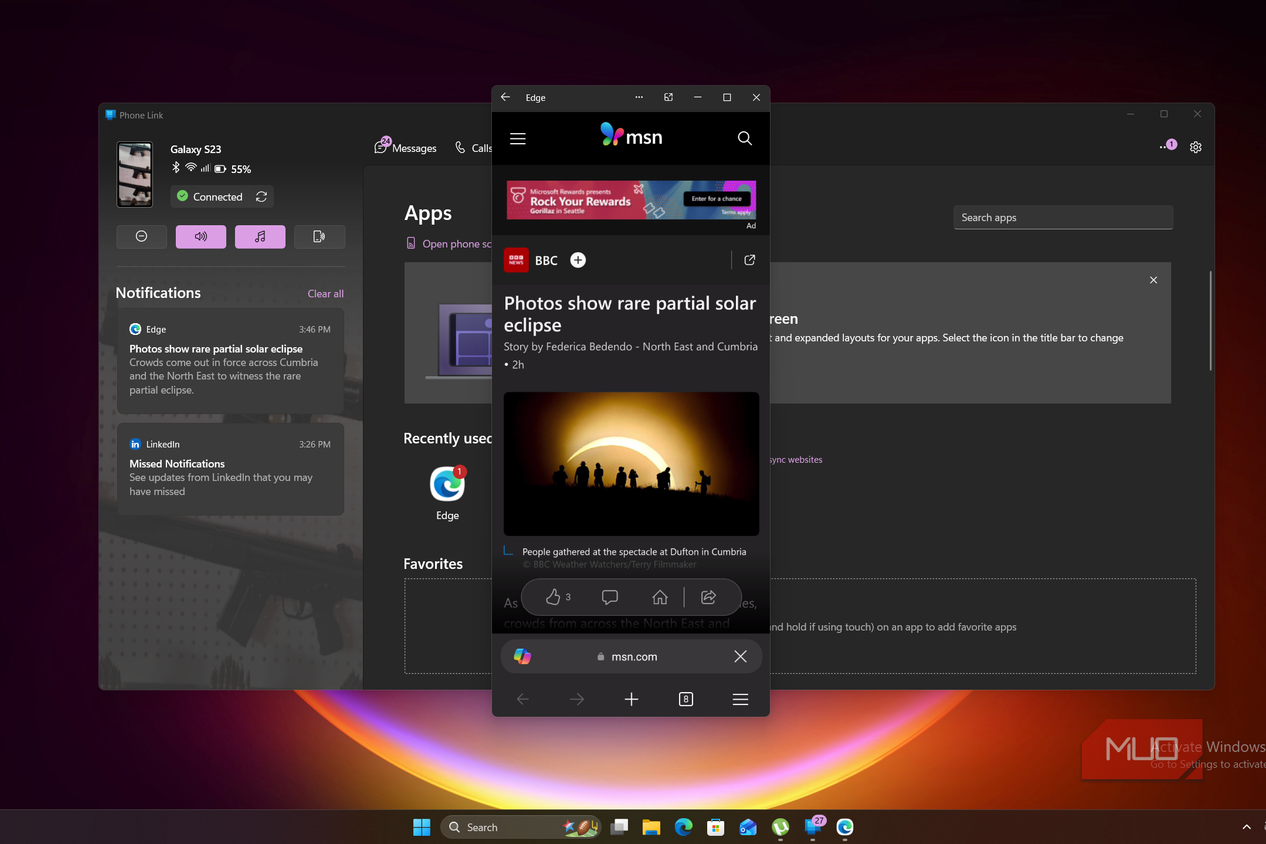
Task: Open the Copilot icon in address bar
Action: click(522, 656)
